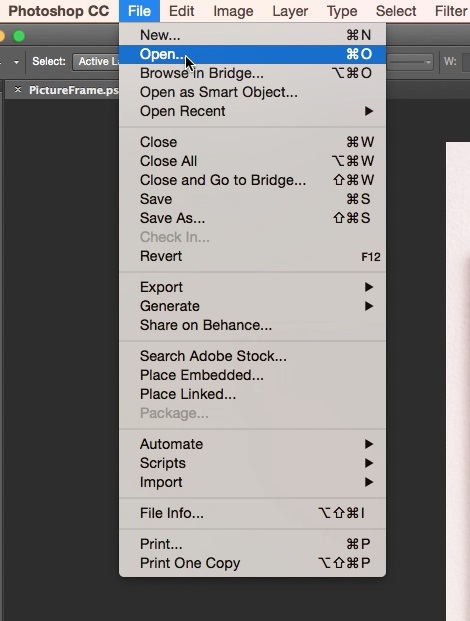Viewport: 470px width, 621px height.
Task: Open the Edit menu
Action: pyautogui.click(x=181, y=11)
